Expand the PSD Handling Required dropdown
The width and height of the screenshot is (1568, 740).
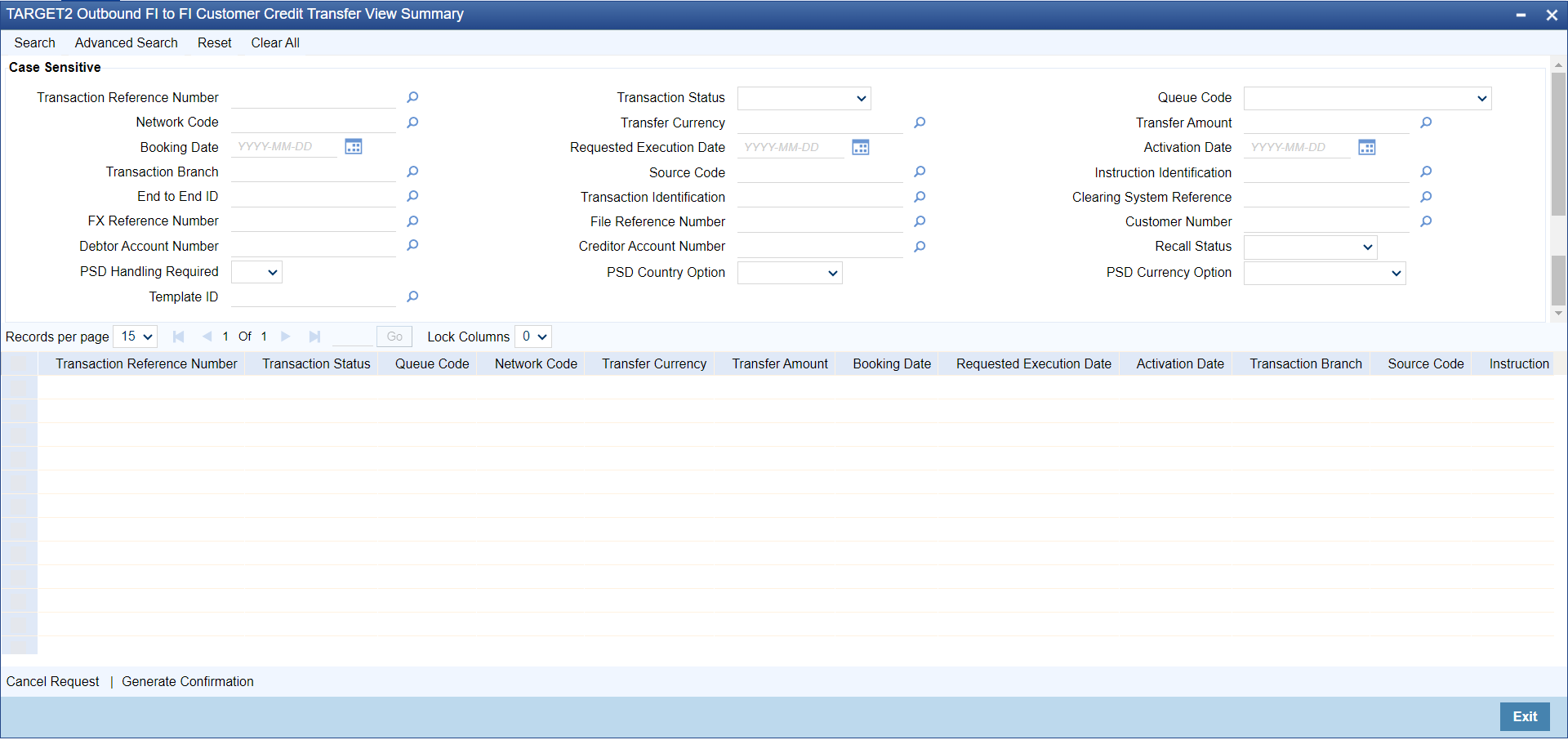[256, 272]
